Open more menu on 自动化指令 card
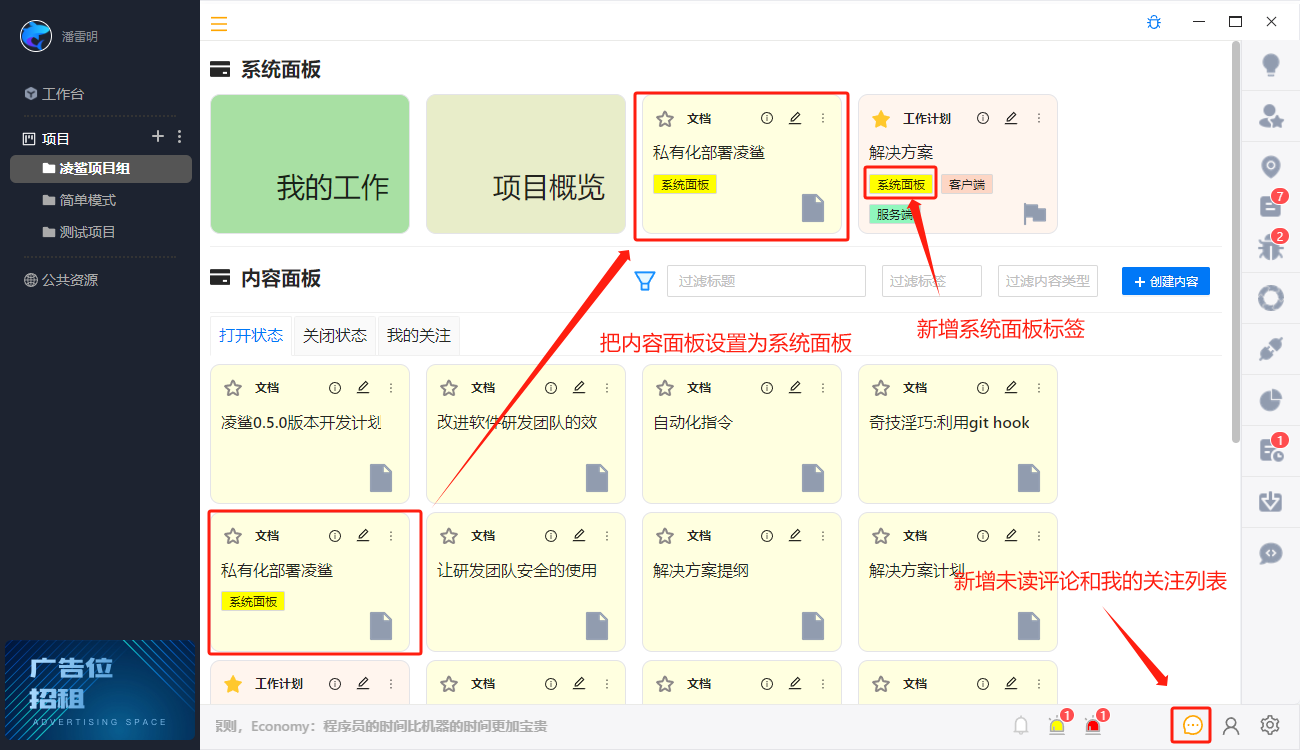The height and width of the screenshot is (750, 1300). [823, 387]
